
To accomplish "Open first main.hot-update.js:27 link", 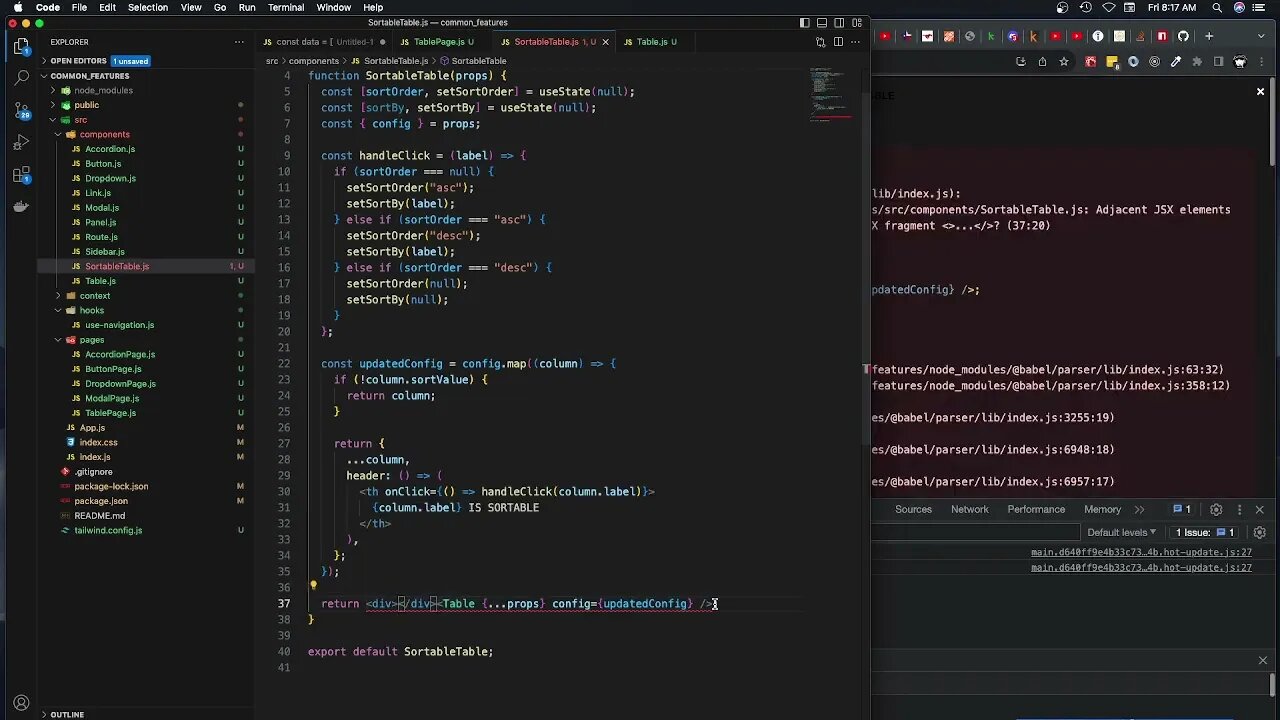I will click(x=1141, y=552).
